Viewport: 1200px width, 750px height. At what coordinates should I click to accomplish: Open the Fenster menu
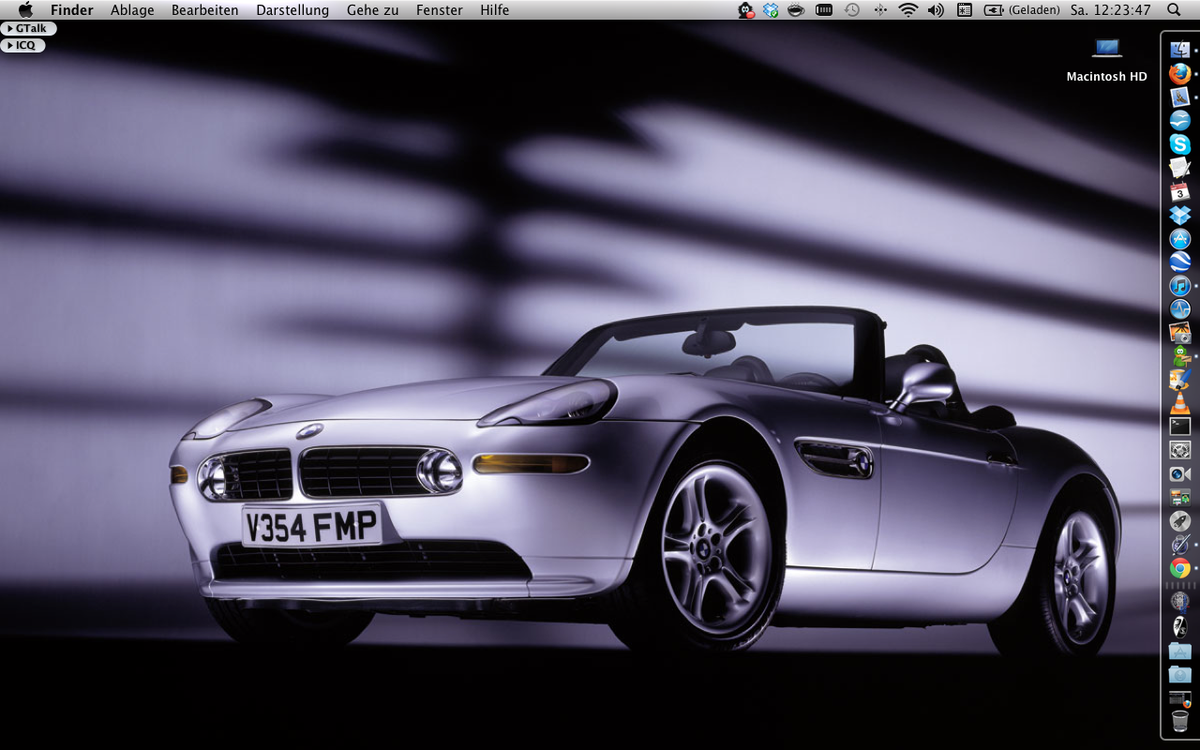(x=439, y=10)
